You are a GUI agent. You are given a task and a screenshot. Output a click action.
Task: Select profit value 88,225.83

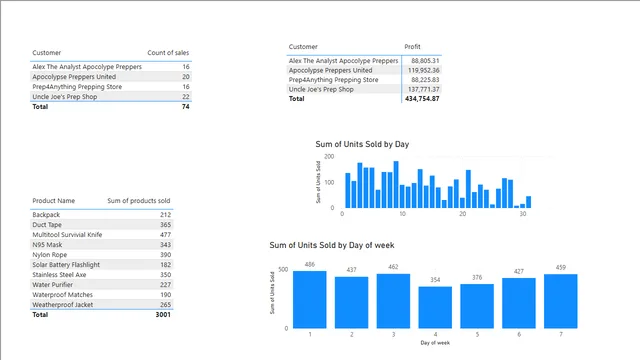coord(425,80)
